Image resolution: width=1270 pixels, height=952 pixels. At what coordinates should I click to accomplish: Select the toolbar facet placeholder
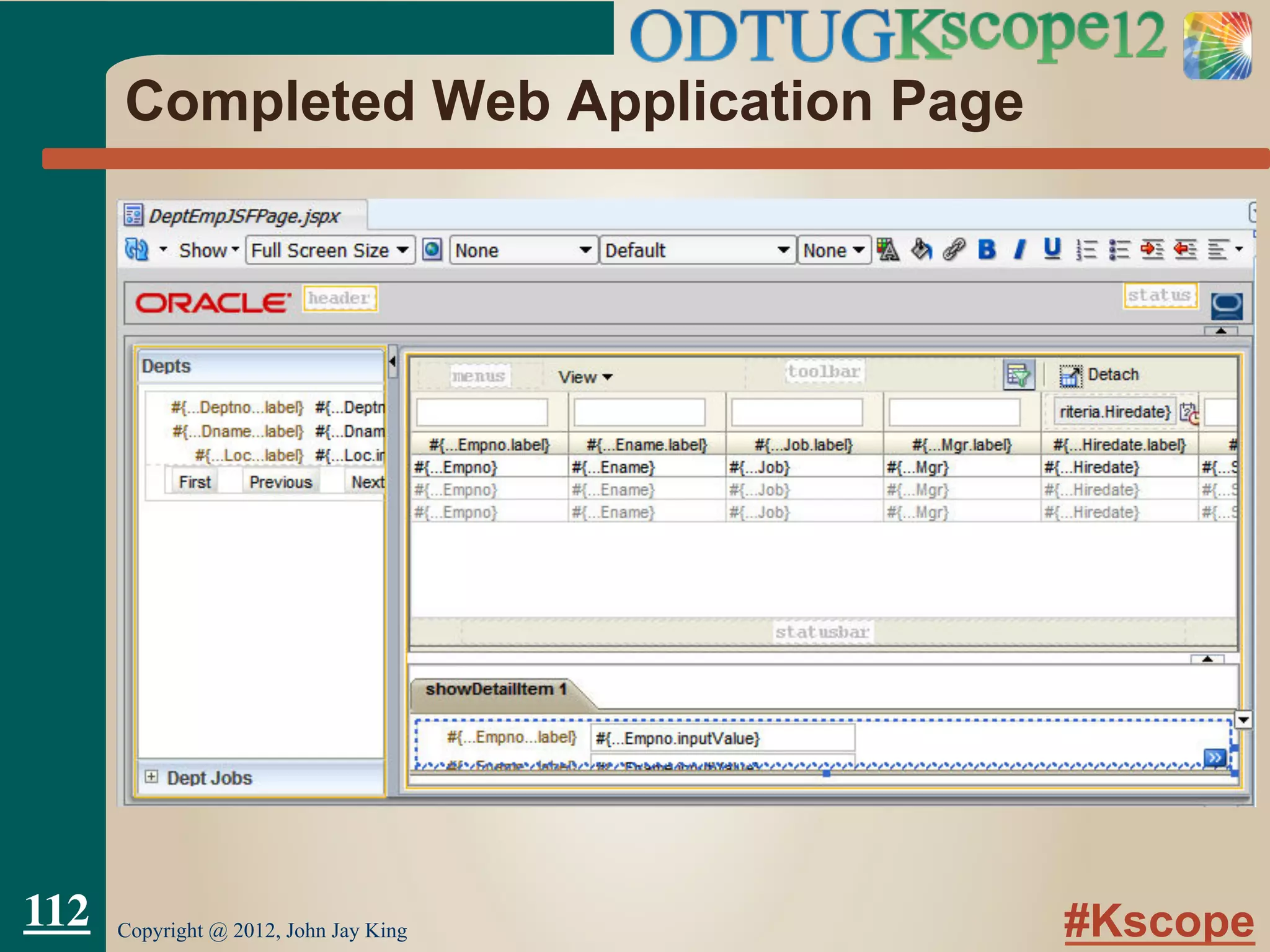(x=824, y=371)
